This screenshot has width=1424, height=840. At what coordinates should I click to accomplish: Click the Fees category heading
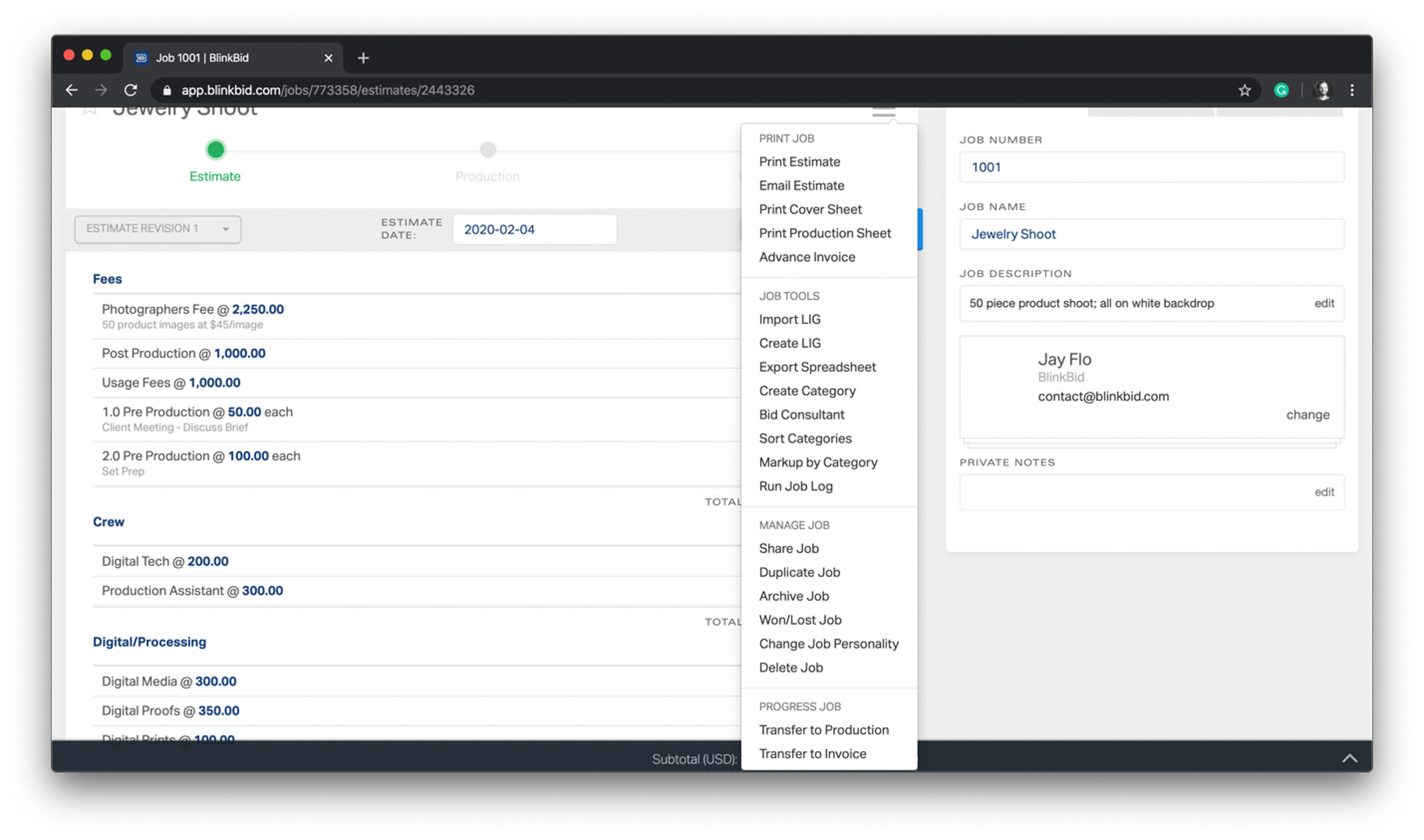107,279
